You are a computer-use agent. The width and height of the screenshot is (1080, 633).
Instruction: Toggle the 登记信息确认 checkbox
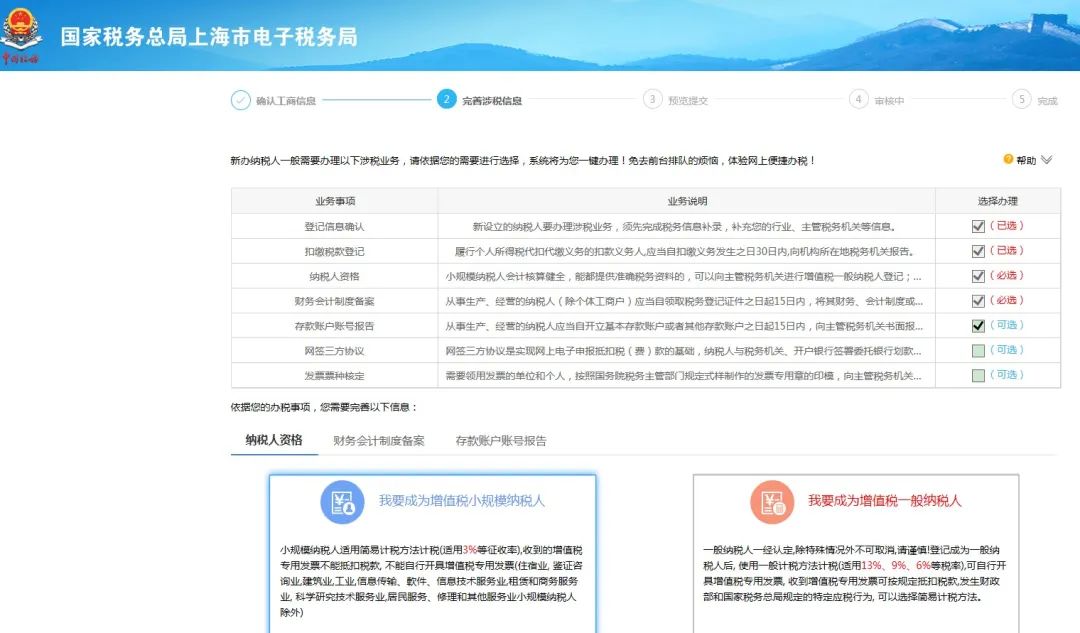[978, 226]
